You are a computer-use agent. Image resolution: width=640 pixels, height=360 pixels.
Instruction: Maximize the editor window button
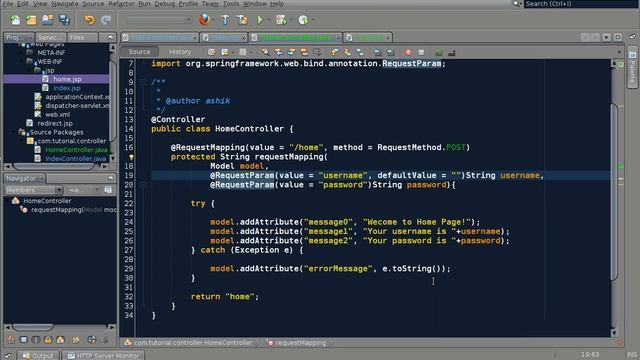pyautogui.click(x=618, y=37)
